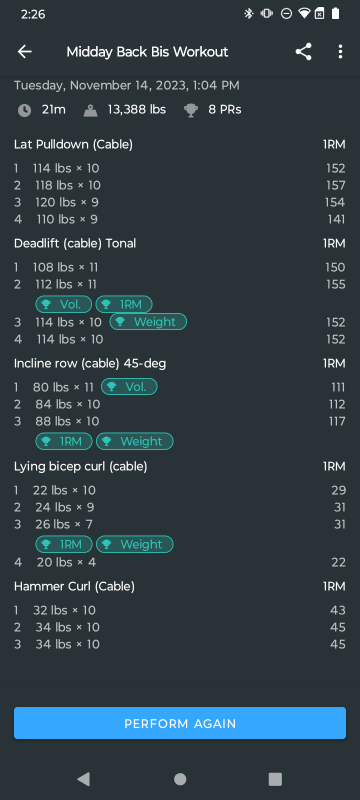This screenshot has width=360, height=800.
Task: Tap the 1RM badge under Incline row set 3
Action: coord(64,441)
